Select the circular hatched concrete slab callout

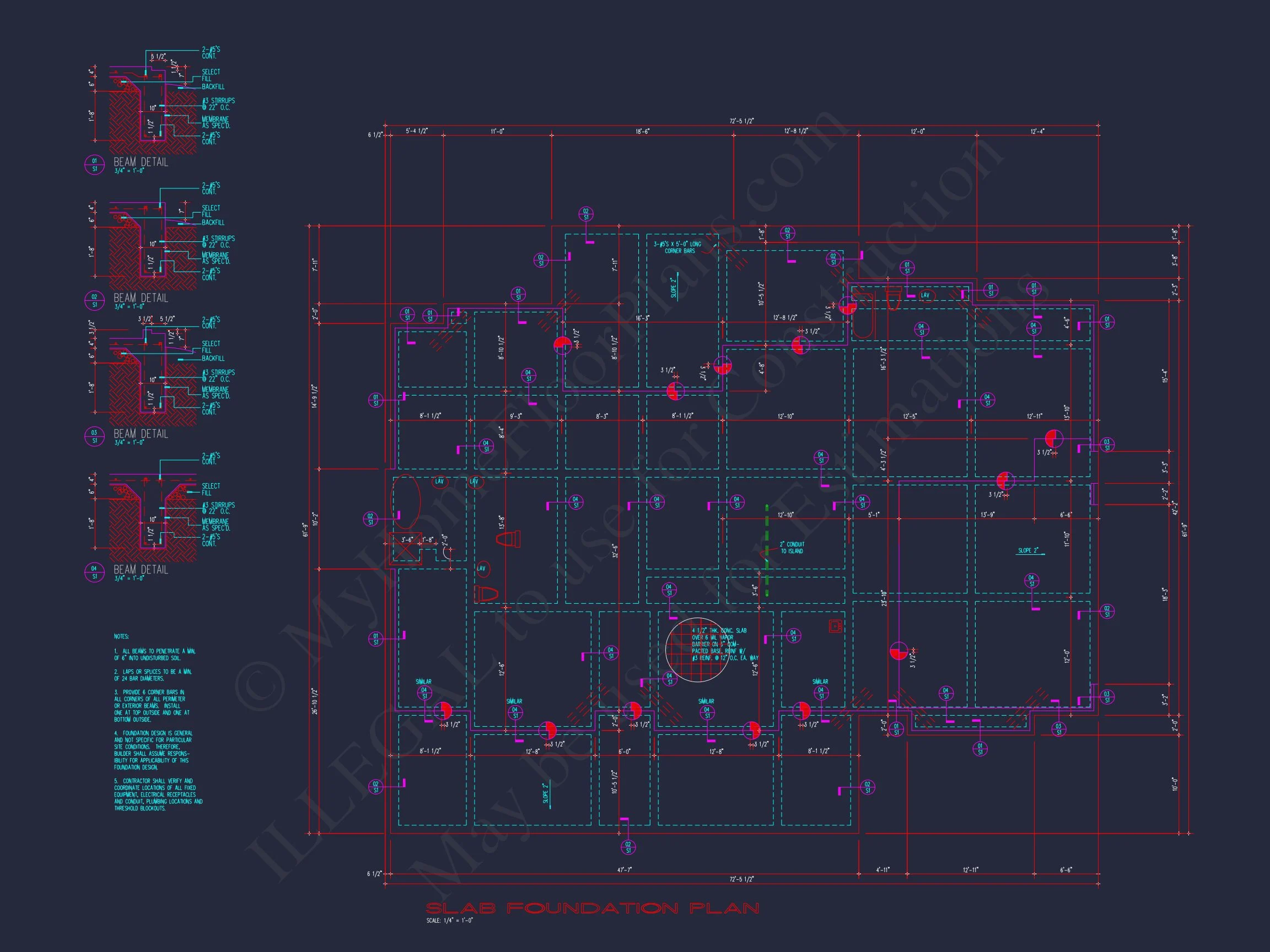(697, 650)
